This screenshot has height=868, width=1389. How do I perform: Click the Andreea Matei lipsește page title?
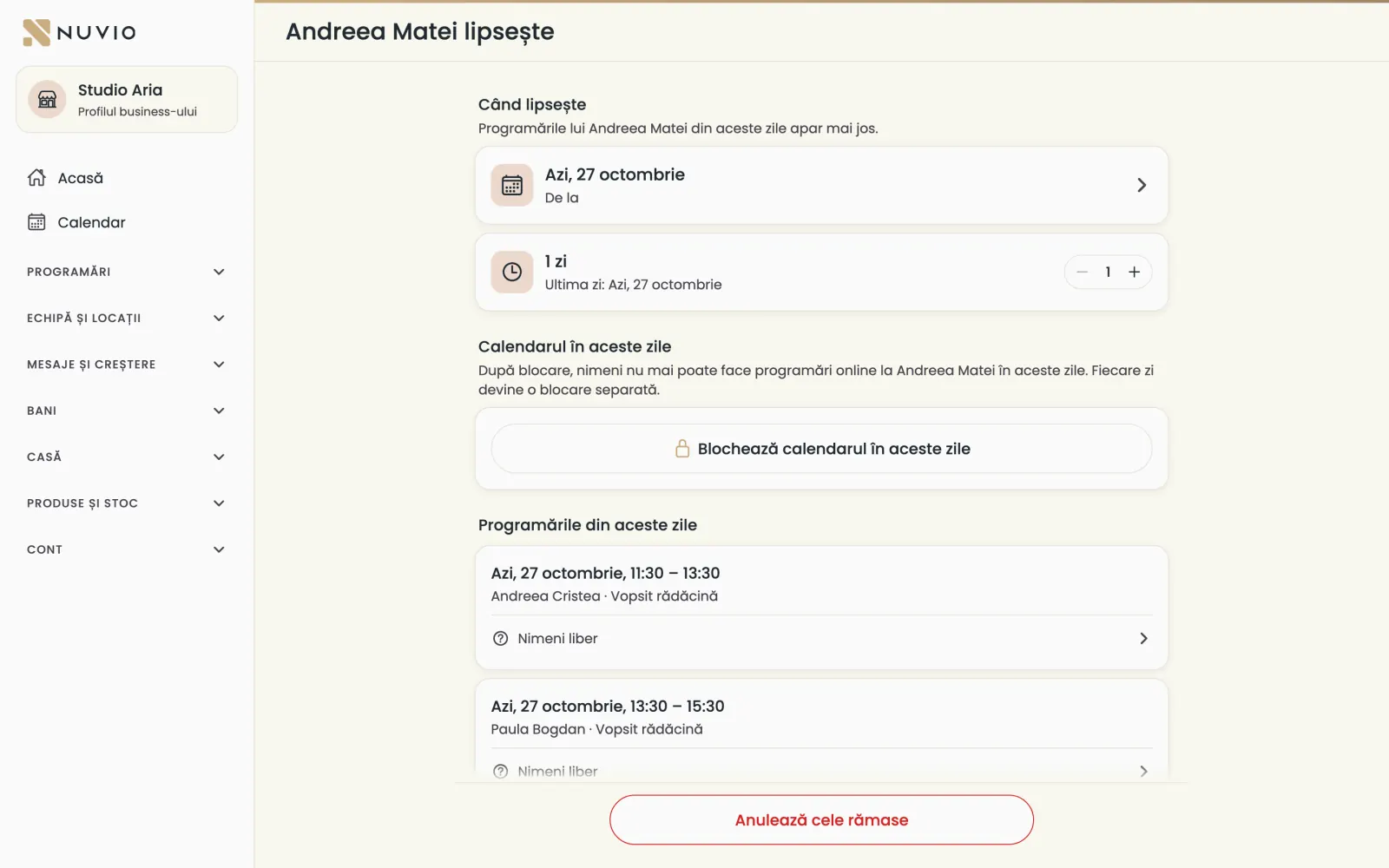click(x=420, y=31)
